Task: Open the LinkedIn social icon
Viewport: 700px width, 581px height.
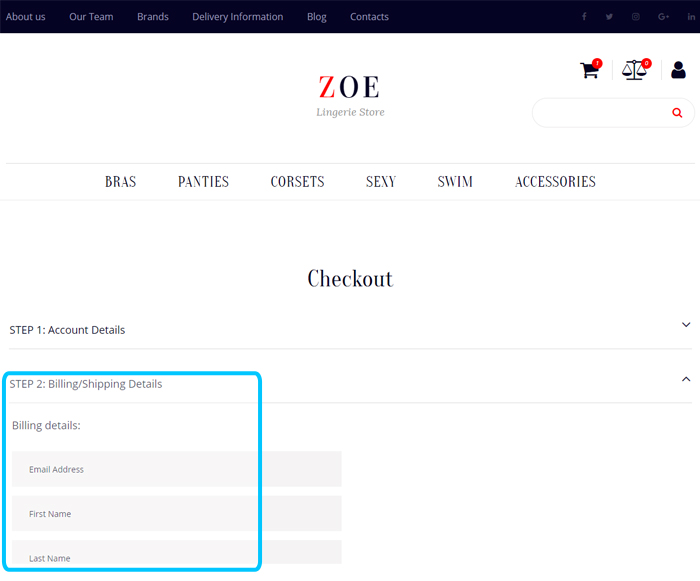Action: click(691, 17)
